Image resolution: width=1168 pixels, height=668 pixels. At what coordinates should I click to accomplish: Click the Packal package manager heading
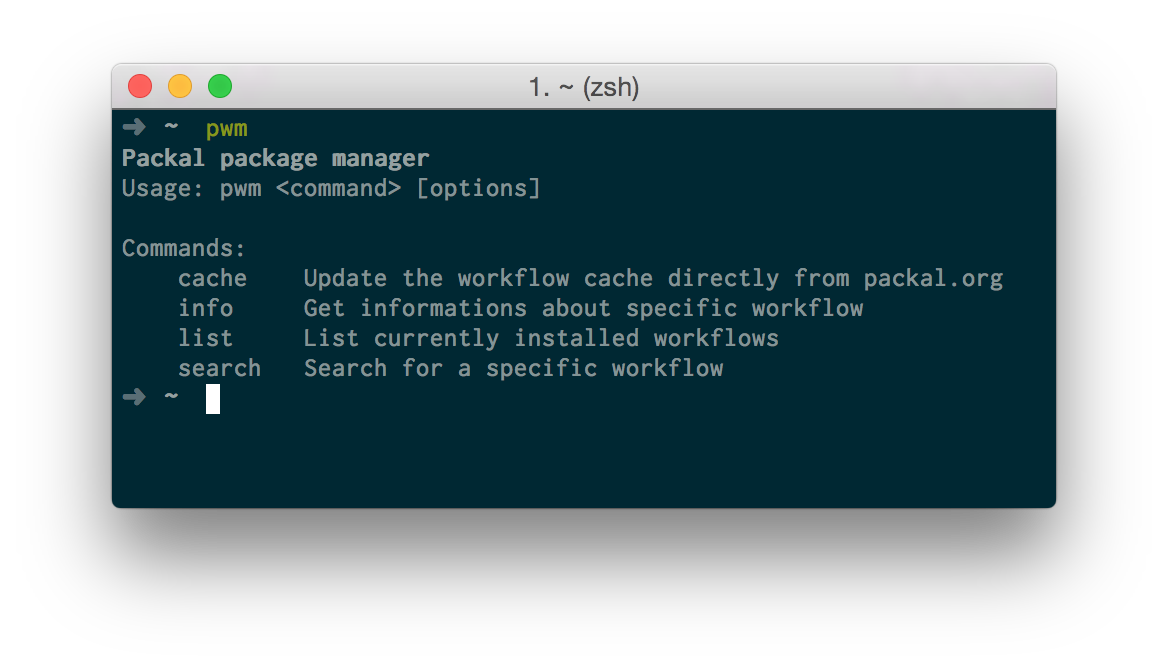[275, 158]
